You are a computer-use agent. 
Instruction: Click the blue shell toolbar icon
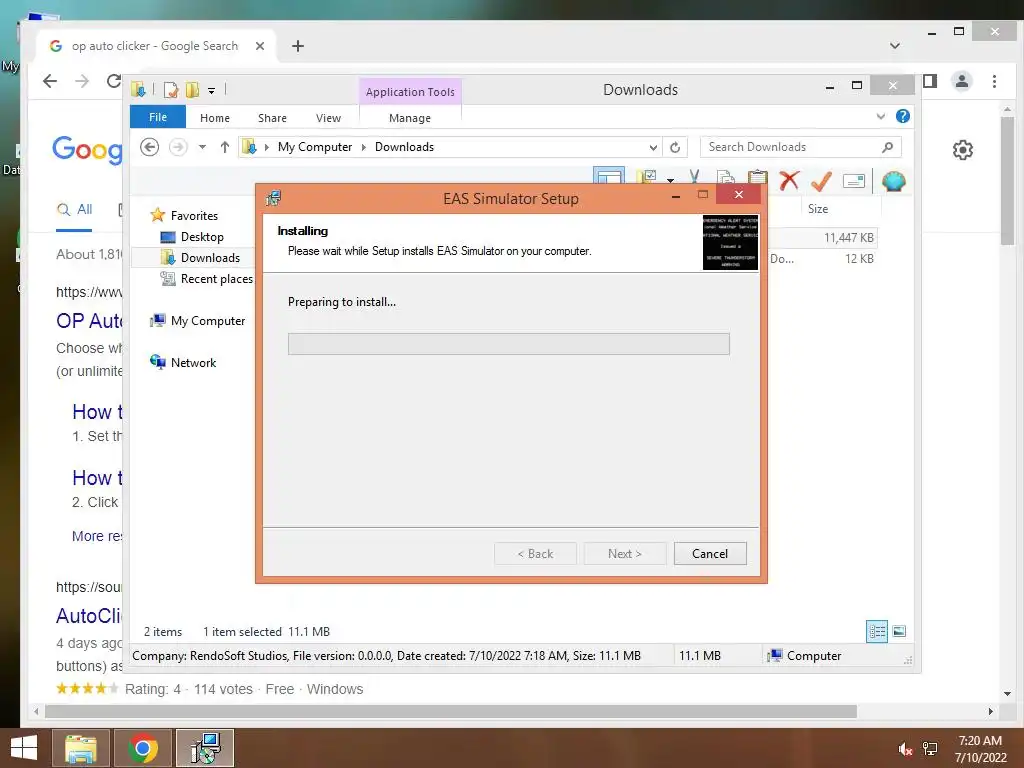click(893, 181)
